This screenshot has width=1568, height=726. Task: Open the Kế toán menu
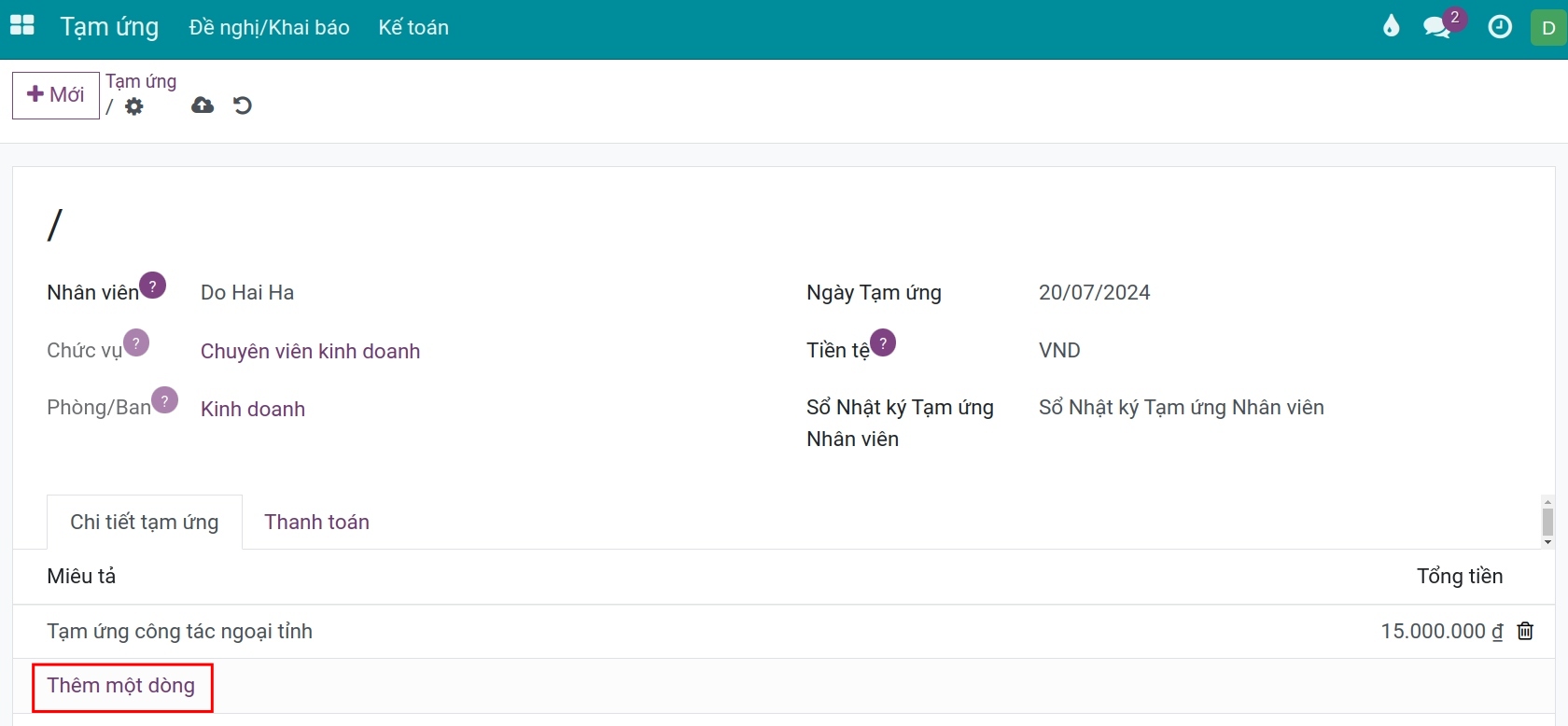pyautogui.click(x=413, y=28)
